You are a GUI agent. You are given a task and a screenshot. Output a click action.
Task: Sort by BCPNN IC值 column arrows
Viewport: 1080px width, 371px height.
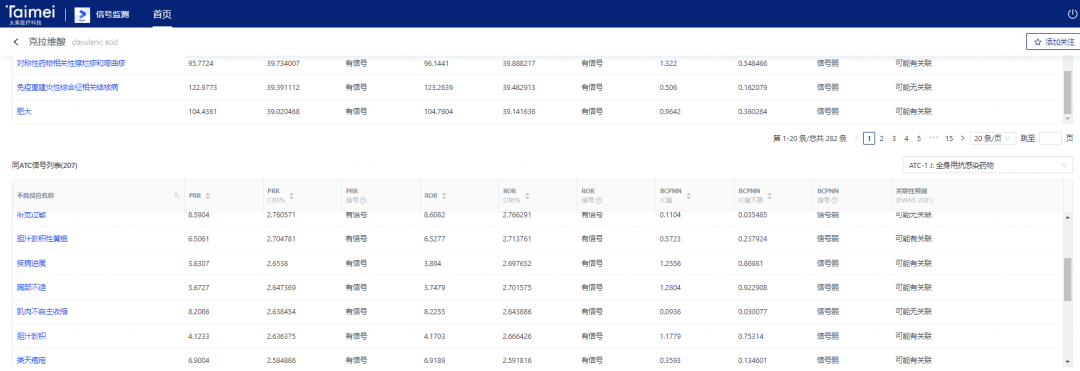point(689,196)
